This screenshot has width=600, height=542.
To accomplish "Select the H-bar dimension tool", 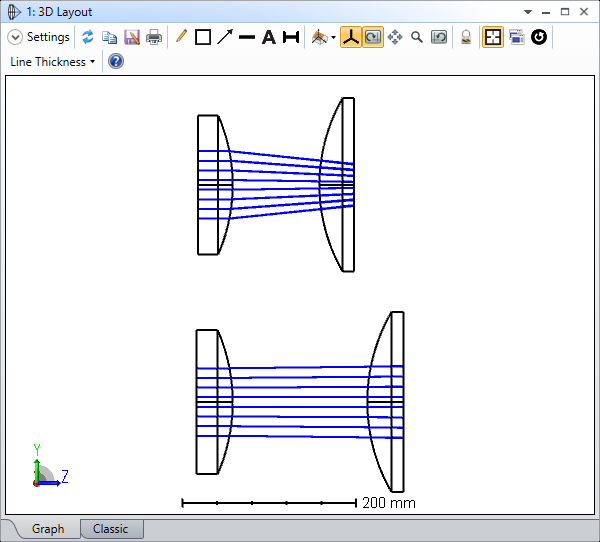I will (x=291, y=37).
